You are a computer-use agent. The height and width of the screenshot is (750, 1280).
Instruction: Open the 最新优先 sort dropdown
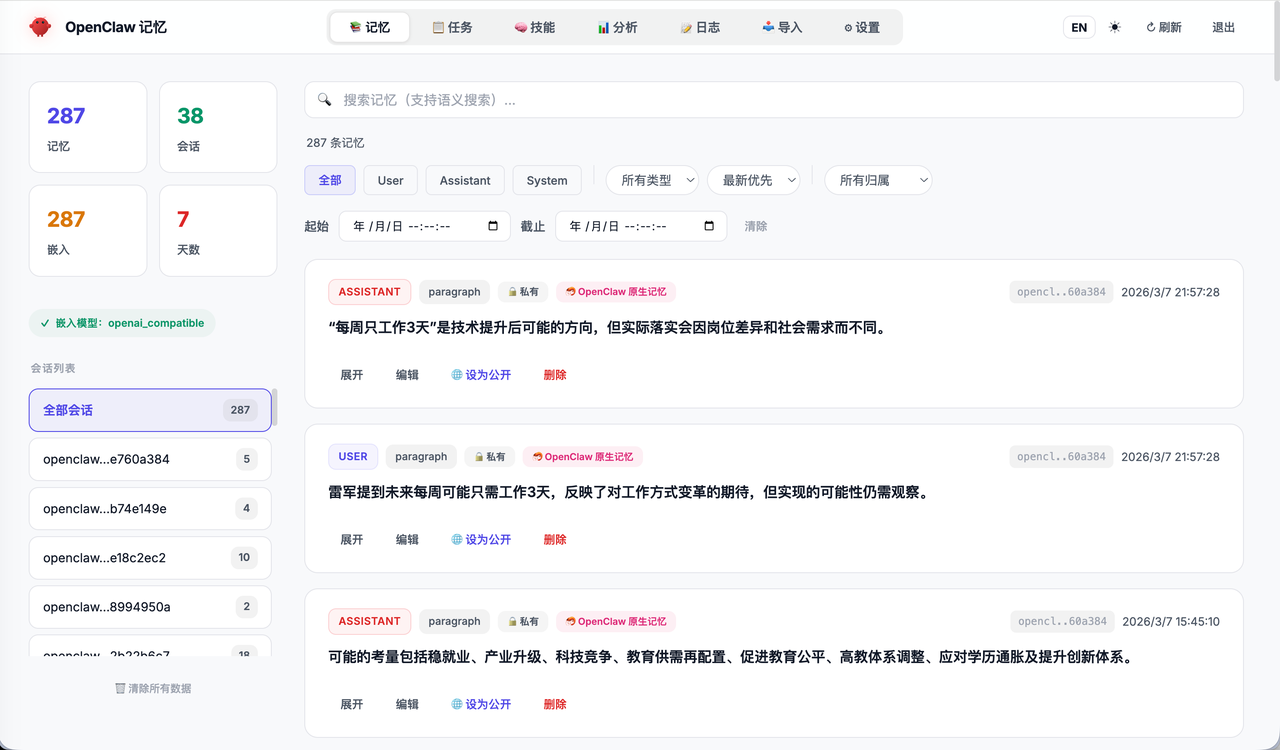click(x=753, y=180)
